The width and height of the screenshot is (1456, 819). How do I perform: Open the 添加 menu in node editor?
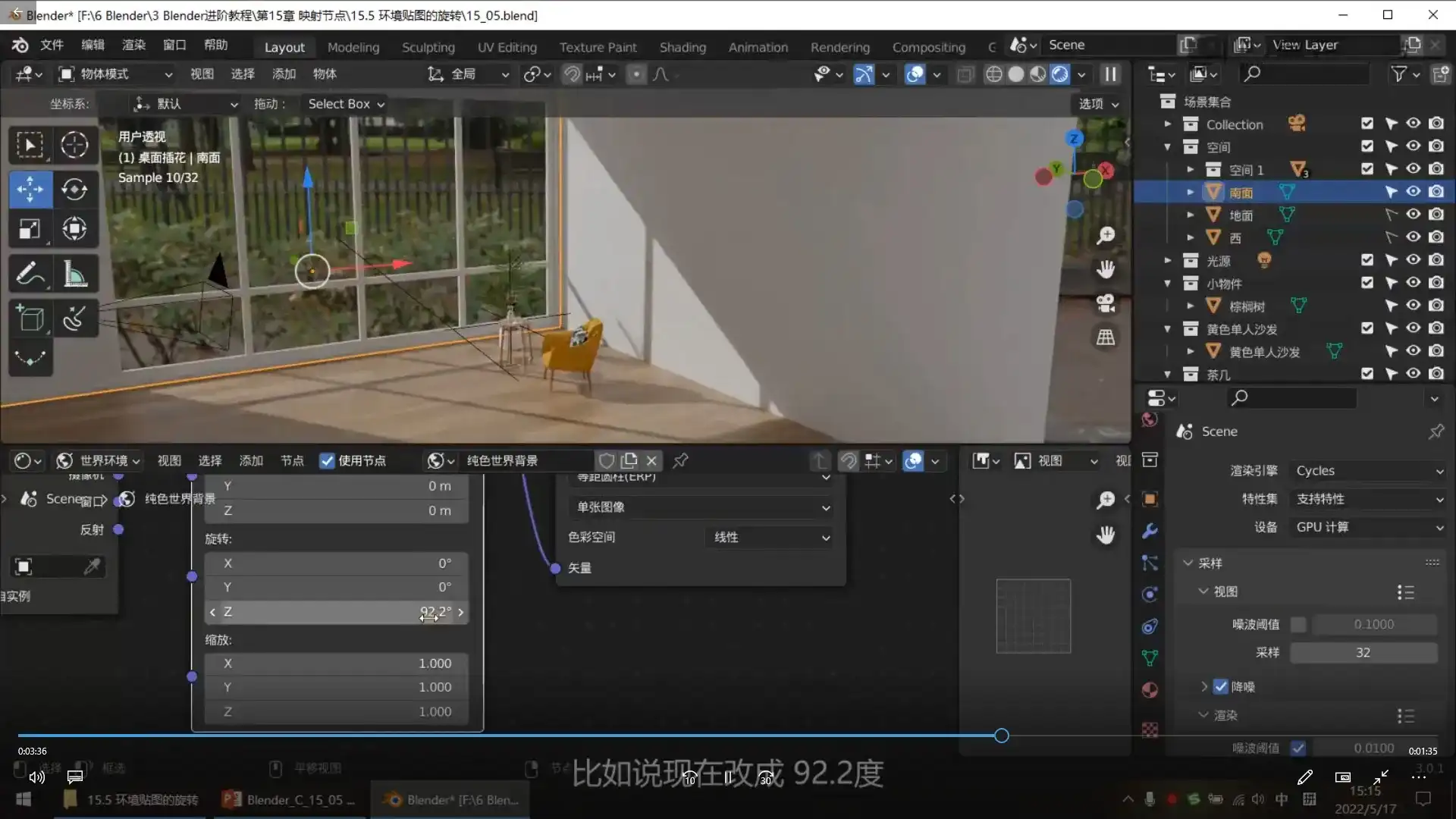[250, 461]
